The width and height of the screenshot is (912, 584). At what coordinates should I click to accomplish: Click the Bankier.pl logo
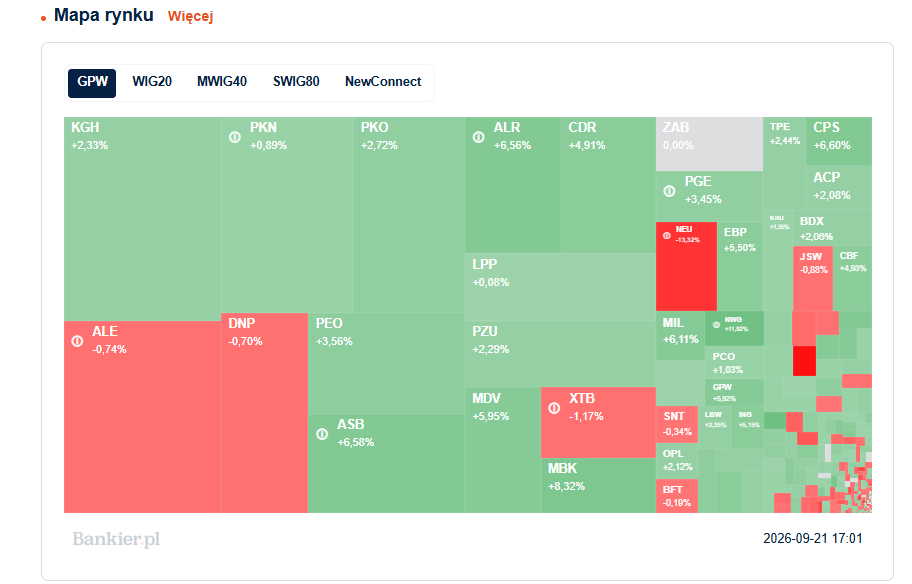click(116, 539)
